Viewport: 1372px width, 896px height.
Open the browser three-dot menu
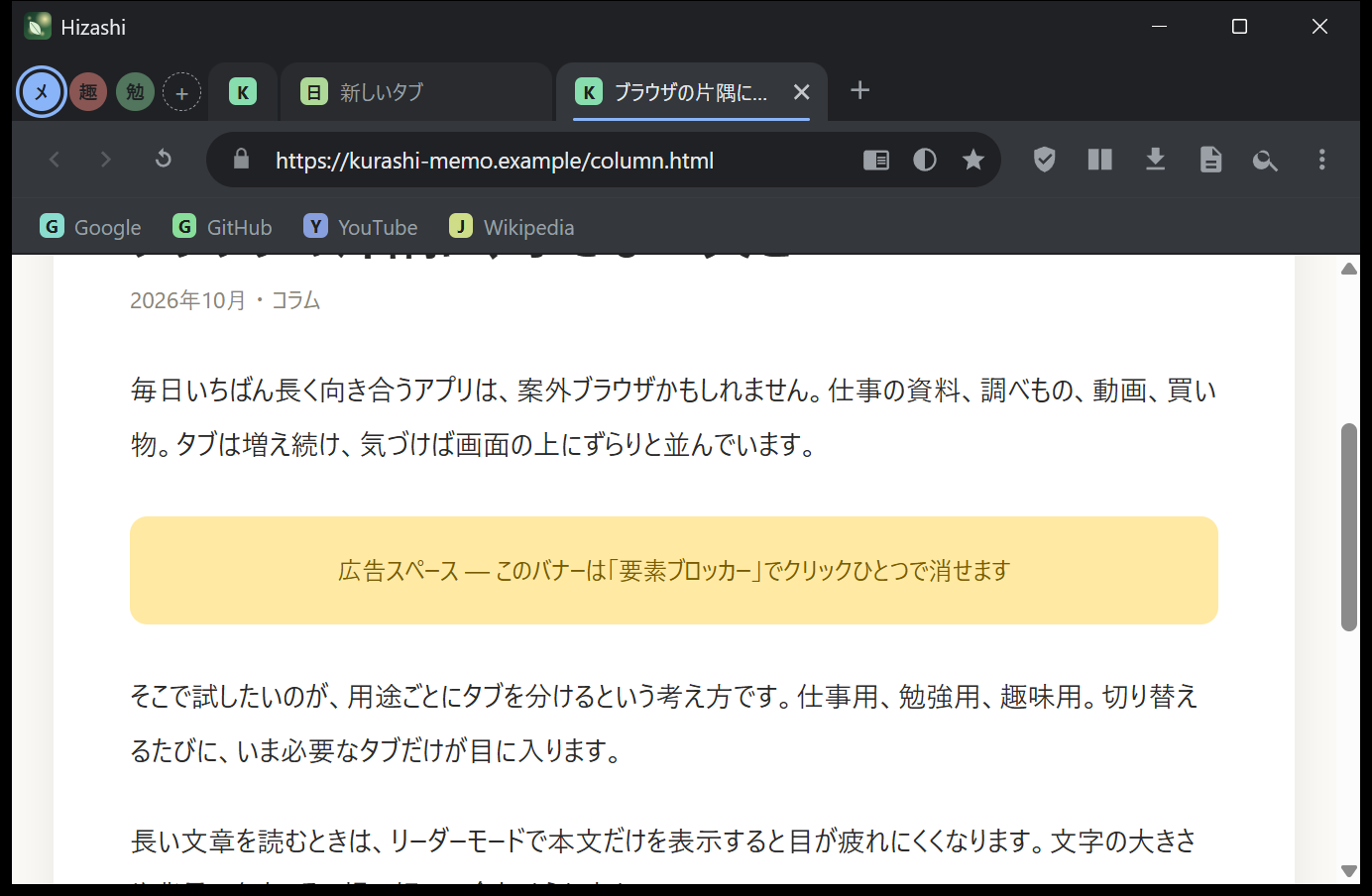tap(1321, 160)
